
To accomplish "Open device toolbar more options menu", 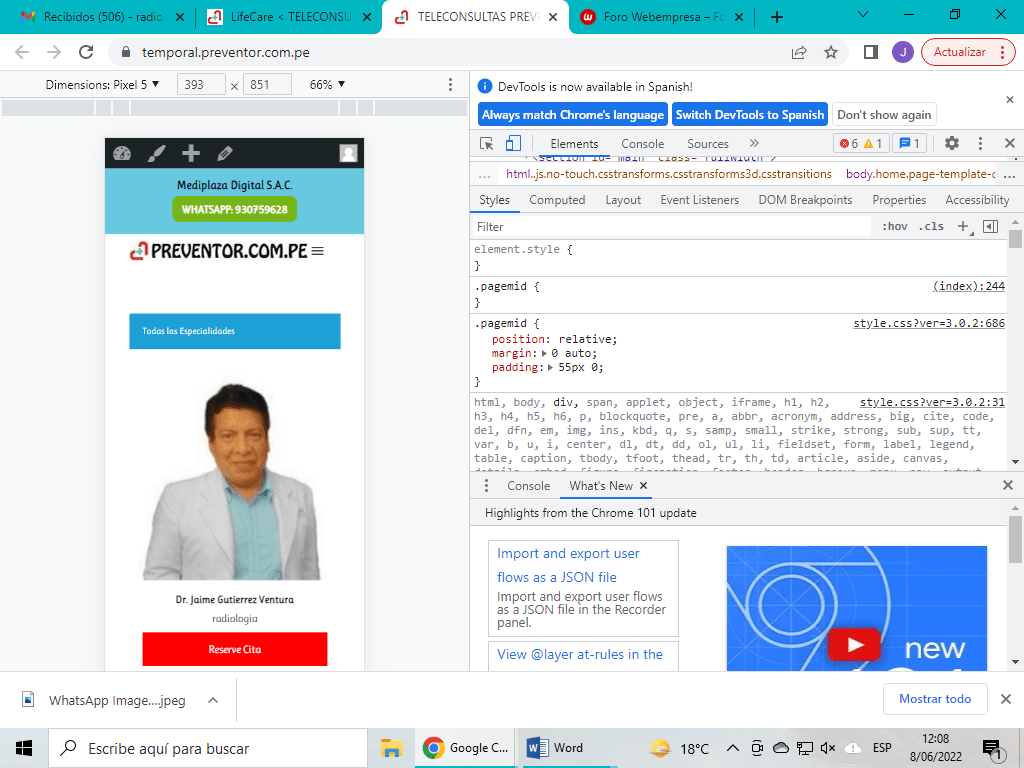I will tap(450, 84).
